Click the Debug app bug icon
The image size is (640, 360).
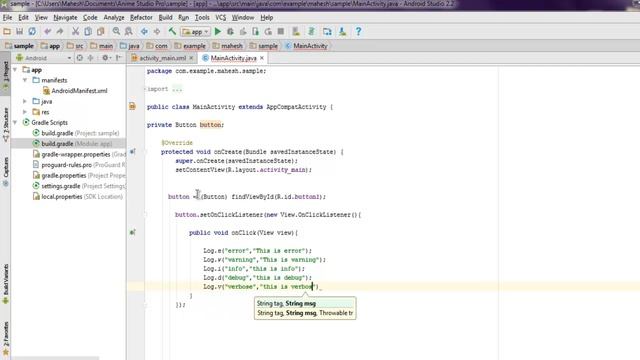[230, 31]
